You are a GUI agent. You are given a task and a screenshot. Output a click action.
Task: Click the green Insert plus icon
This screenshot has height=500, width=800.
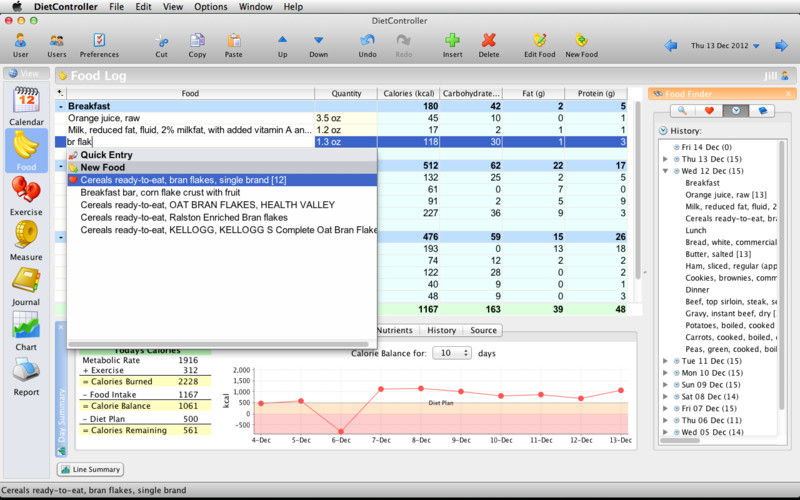(x=453, y=45)
